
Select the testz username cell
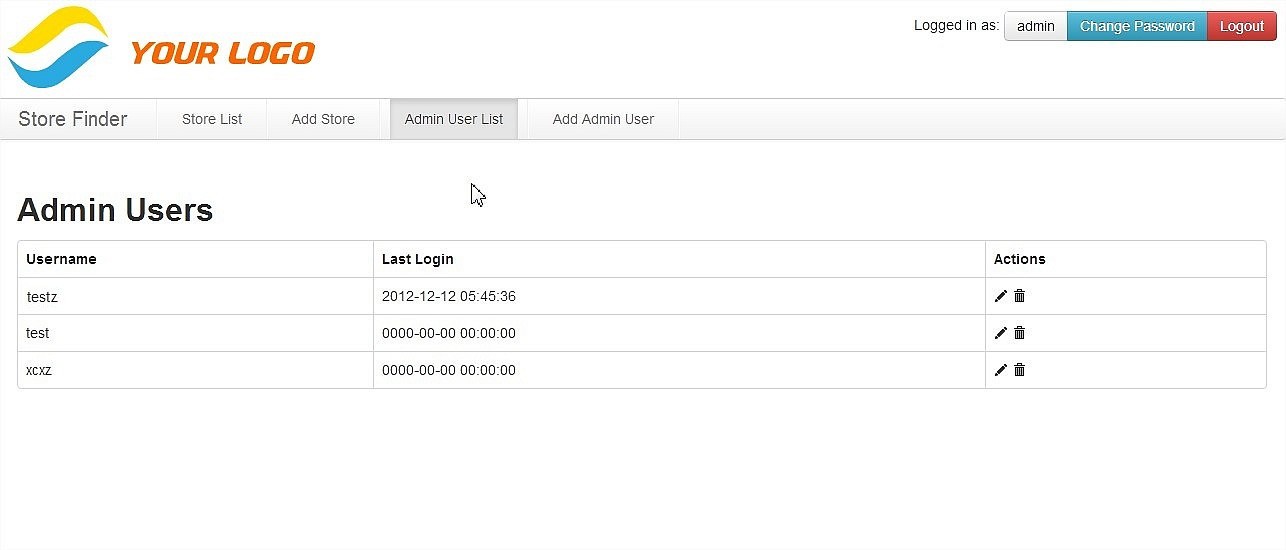[x=195, y=296]
